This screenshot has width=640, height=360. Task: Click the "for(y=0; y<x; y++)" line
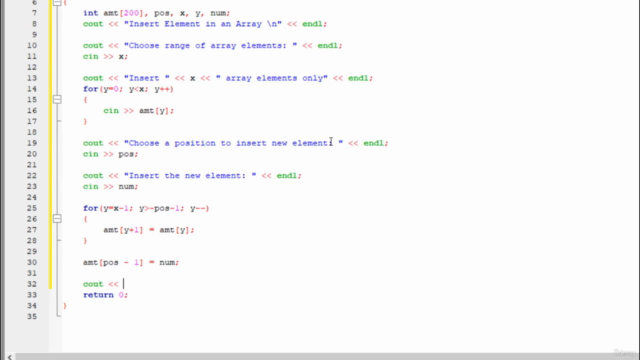coord(128,89)
